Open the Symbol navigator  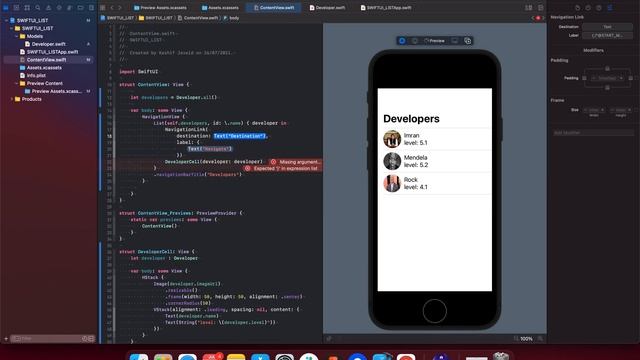(27, 7)
